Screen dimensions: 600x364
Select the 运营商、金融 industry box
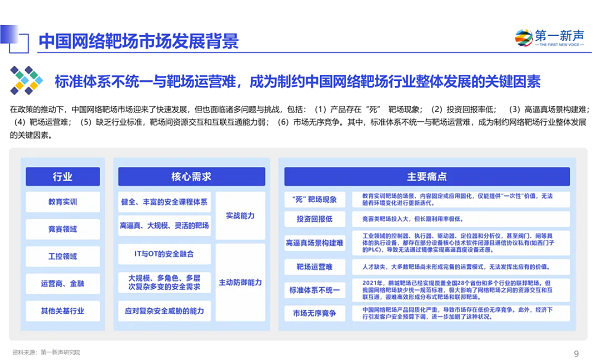[x=63, y=284]
